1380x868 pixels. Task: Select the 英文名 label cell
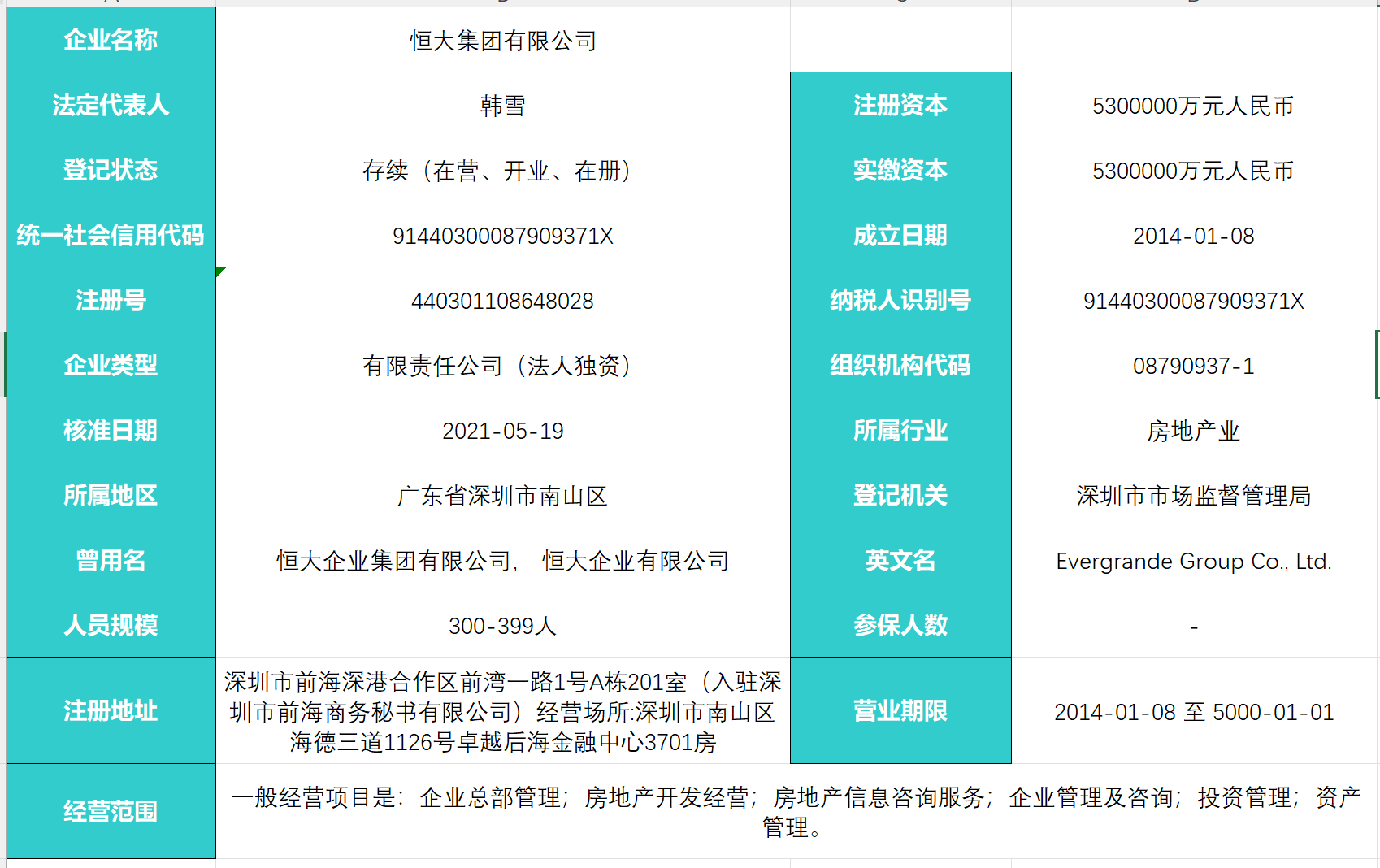(x=900, y=560)
